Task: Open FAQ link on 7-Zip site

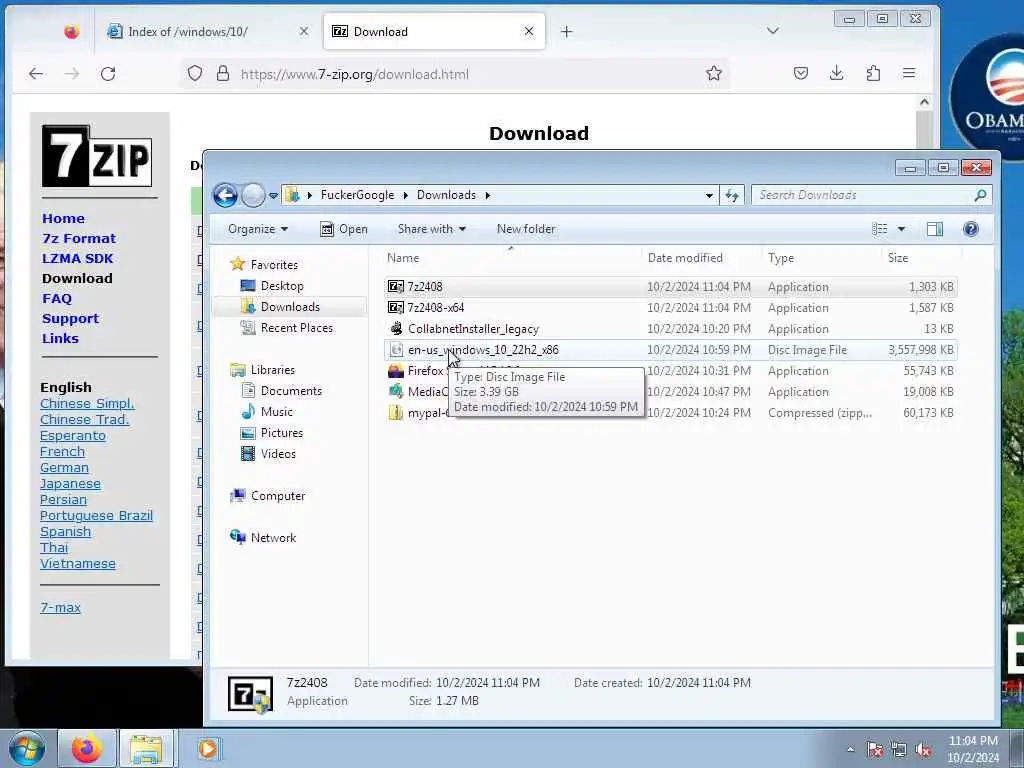Action: (57, 298)
